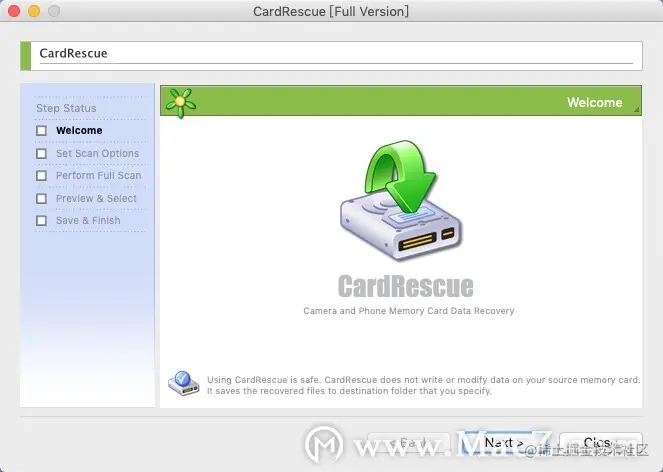Click the CardRescue drive with green arrow logo
This screenshot has height=472, width=663.
400,200
